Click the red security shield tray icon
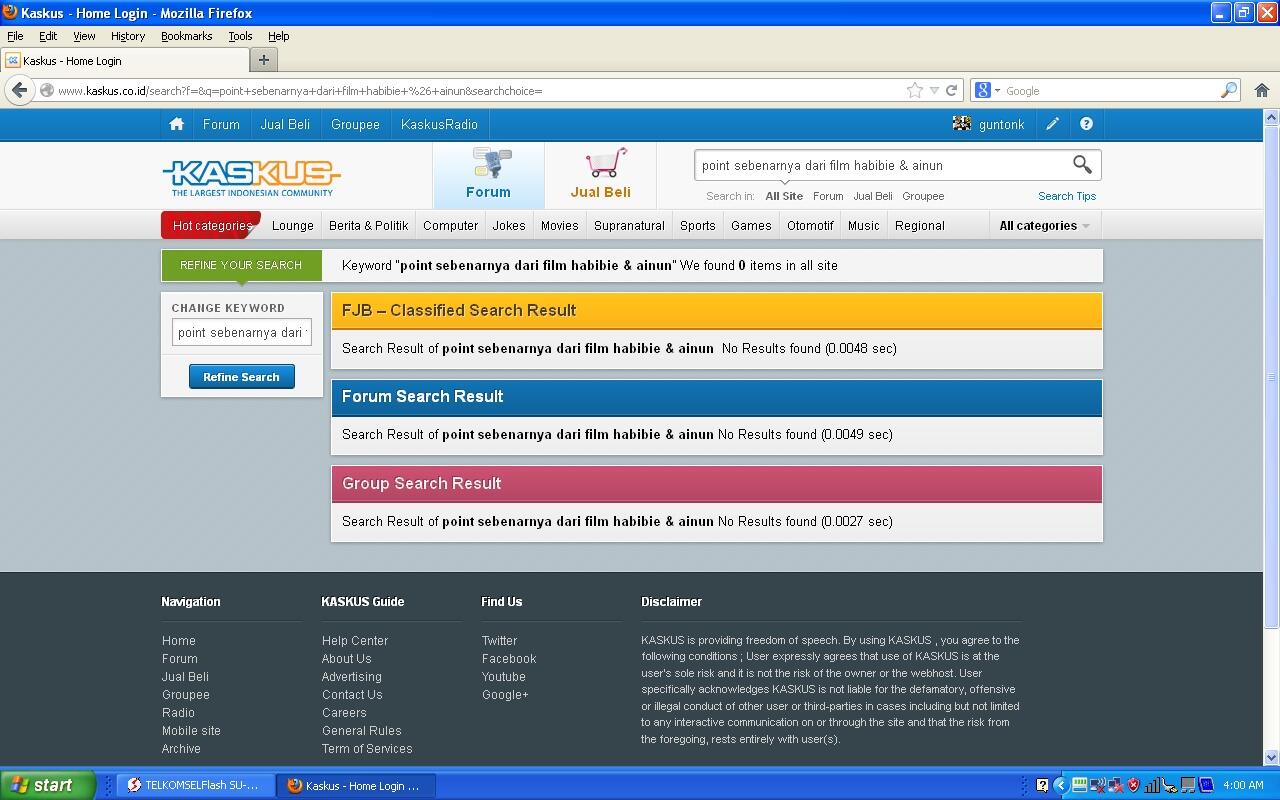Viewport: 1280px width, 800px height. point(1134,785)
